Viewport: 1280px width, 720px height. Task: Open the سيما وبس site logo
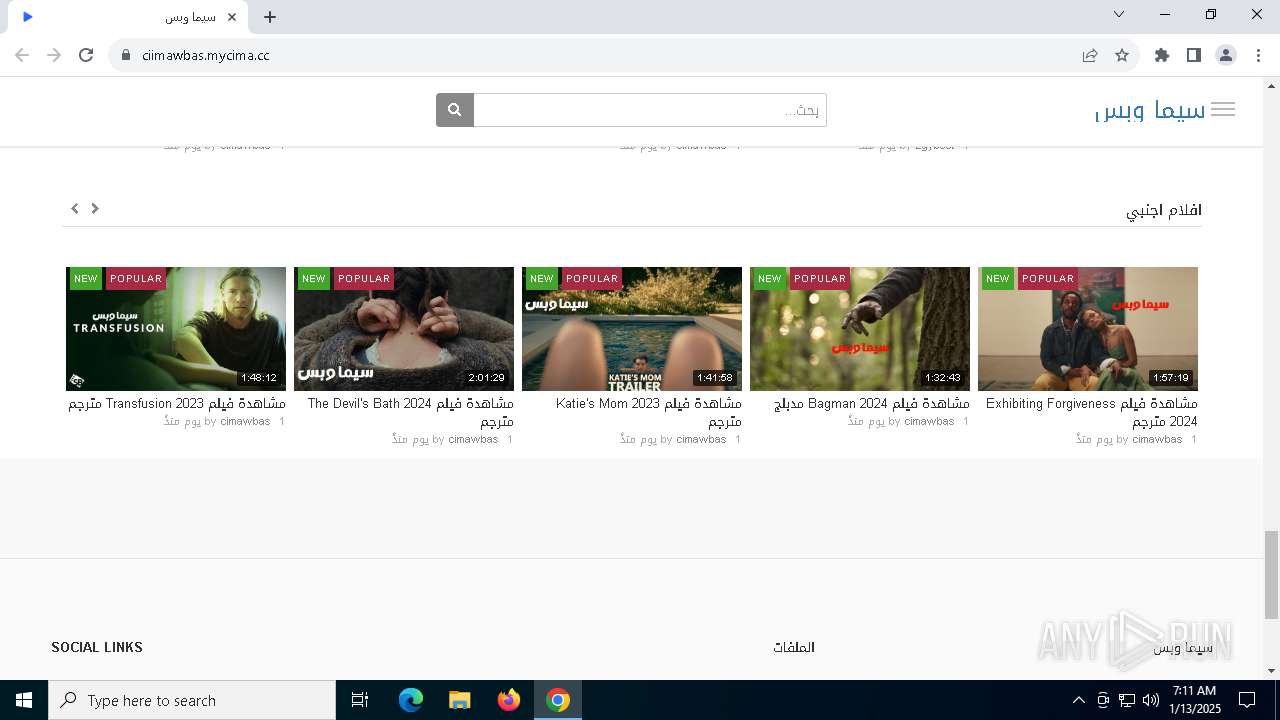[1150, 110]
